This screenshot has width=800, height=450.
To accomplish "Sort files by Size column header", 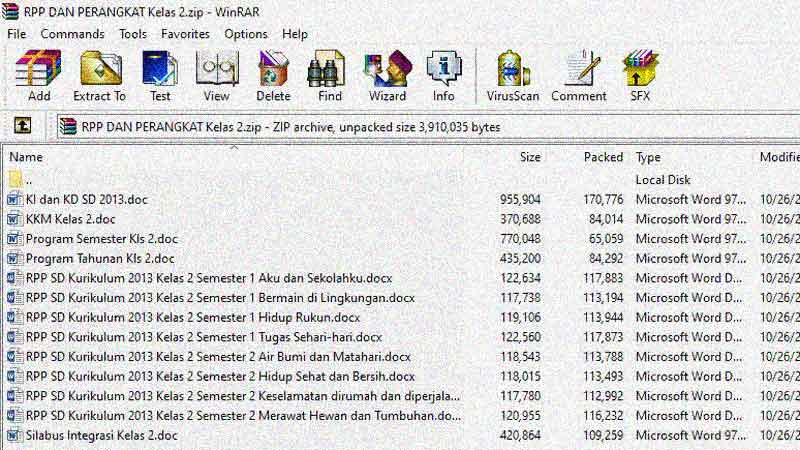I will click(x=530, y=157).
